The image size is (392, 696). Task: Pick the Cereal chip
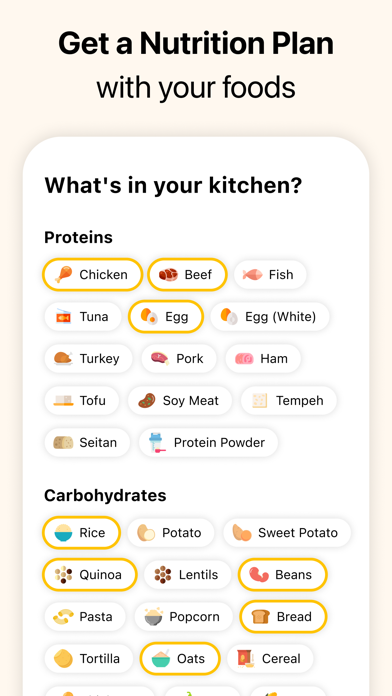point(270,659)
